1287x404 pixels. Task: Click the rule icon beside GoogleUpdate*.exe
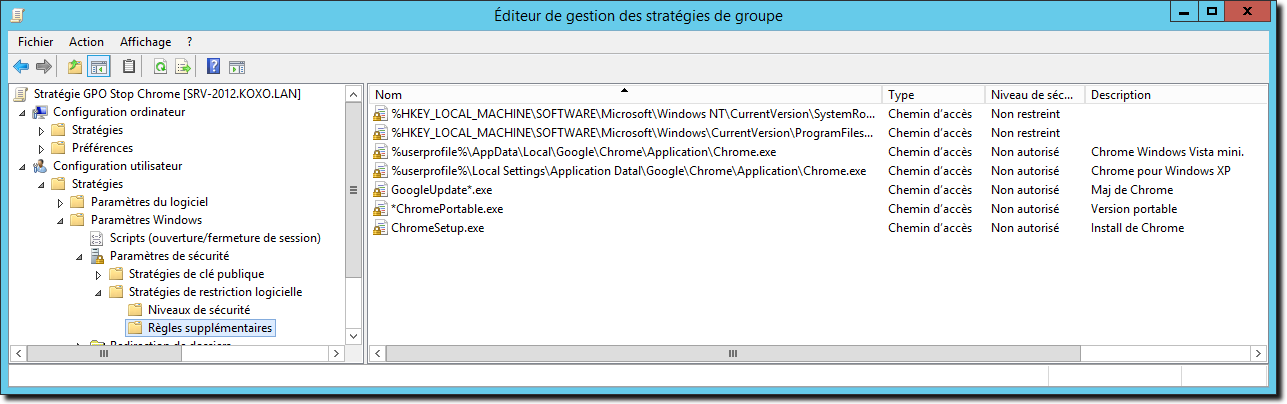[x=380, y=190]
